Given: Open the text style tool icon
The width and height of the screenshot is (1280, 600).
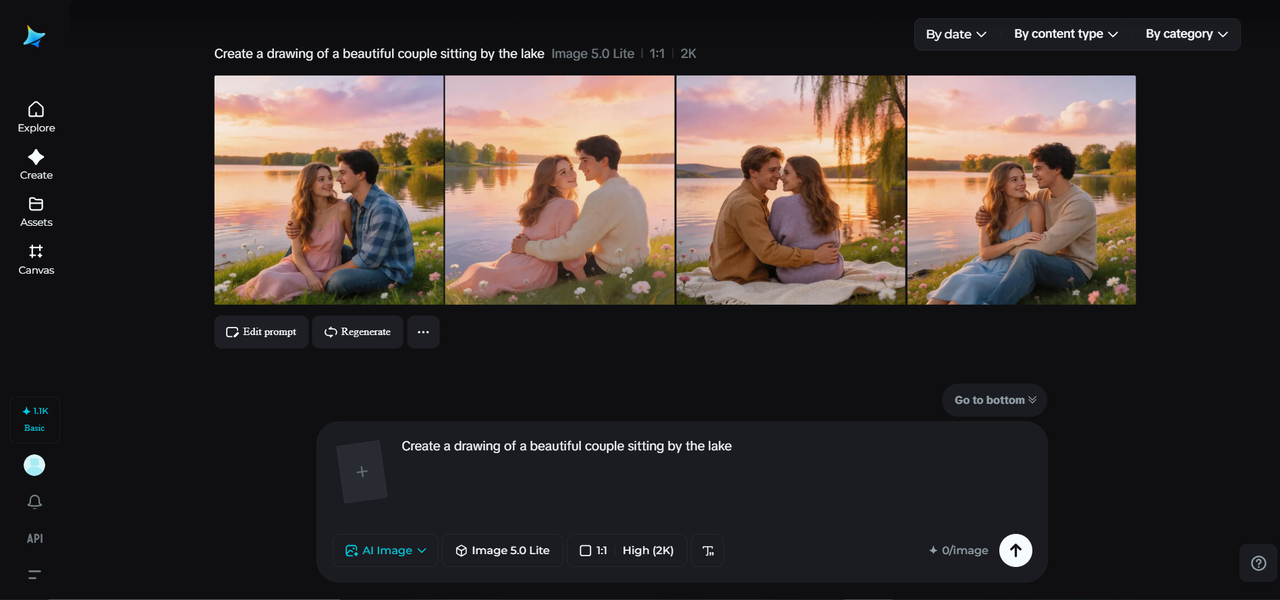Looking at the screenshot, I should pos(708,550).
